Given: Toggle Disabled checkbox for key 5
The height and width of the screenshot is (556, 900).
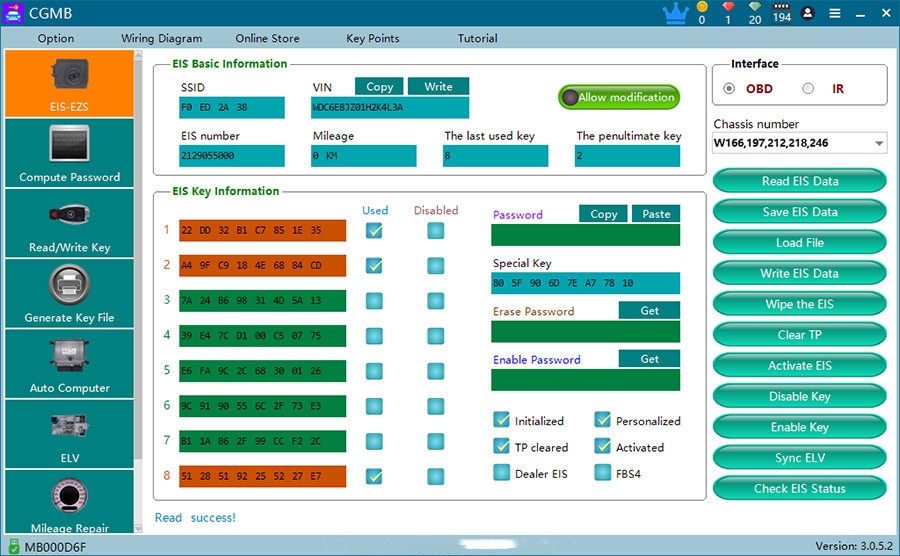Looking at the screenshot, I should pyautogui.click(x=436, y=371).
